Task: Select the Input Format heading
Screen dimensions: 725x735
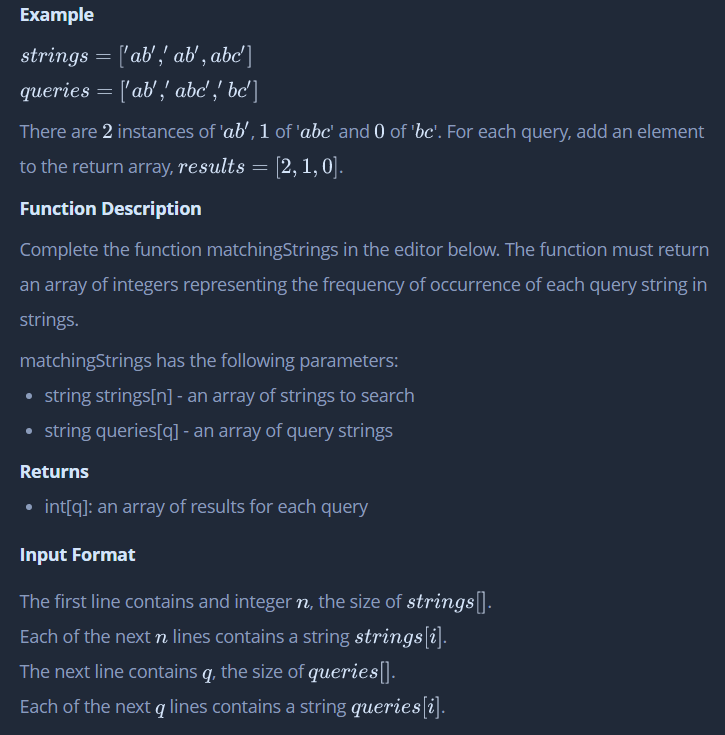Action: pyautogui.click(x=77, y=555)
